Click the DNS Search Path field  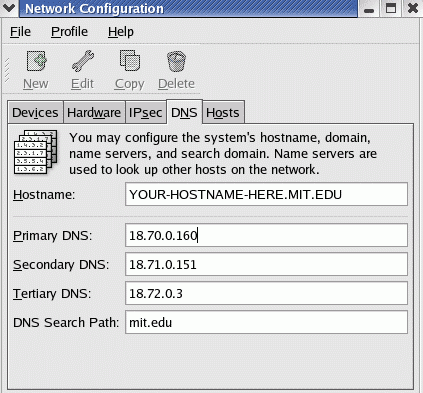click(x=266, y=322)
